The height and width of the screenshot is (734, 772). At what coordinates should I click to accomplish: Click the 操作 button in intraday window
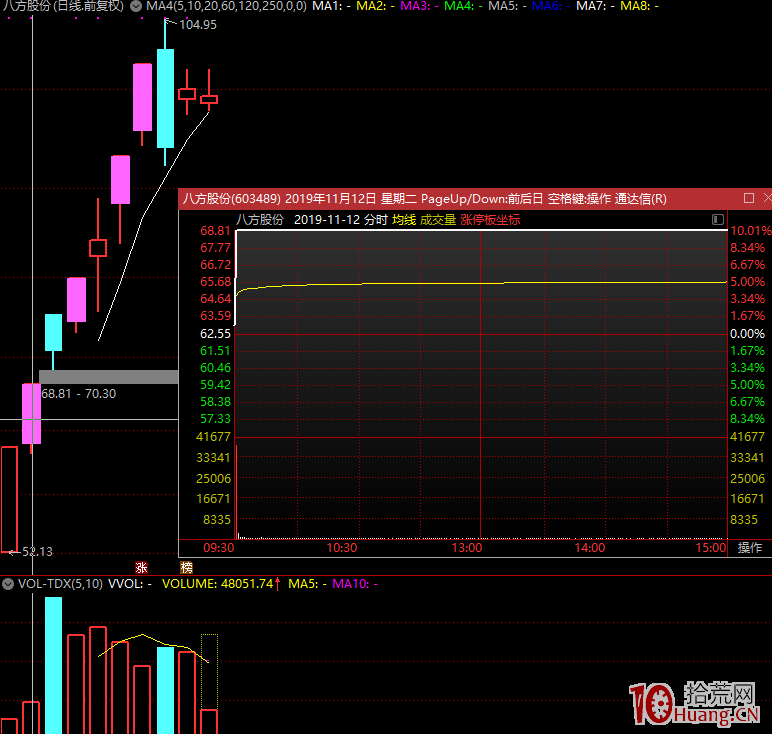750,547
